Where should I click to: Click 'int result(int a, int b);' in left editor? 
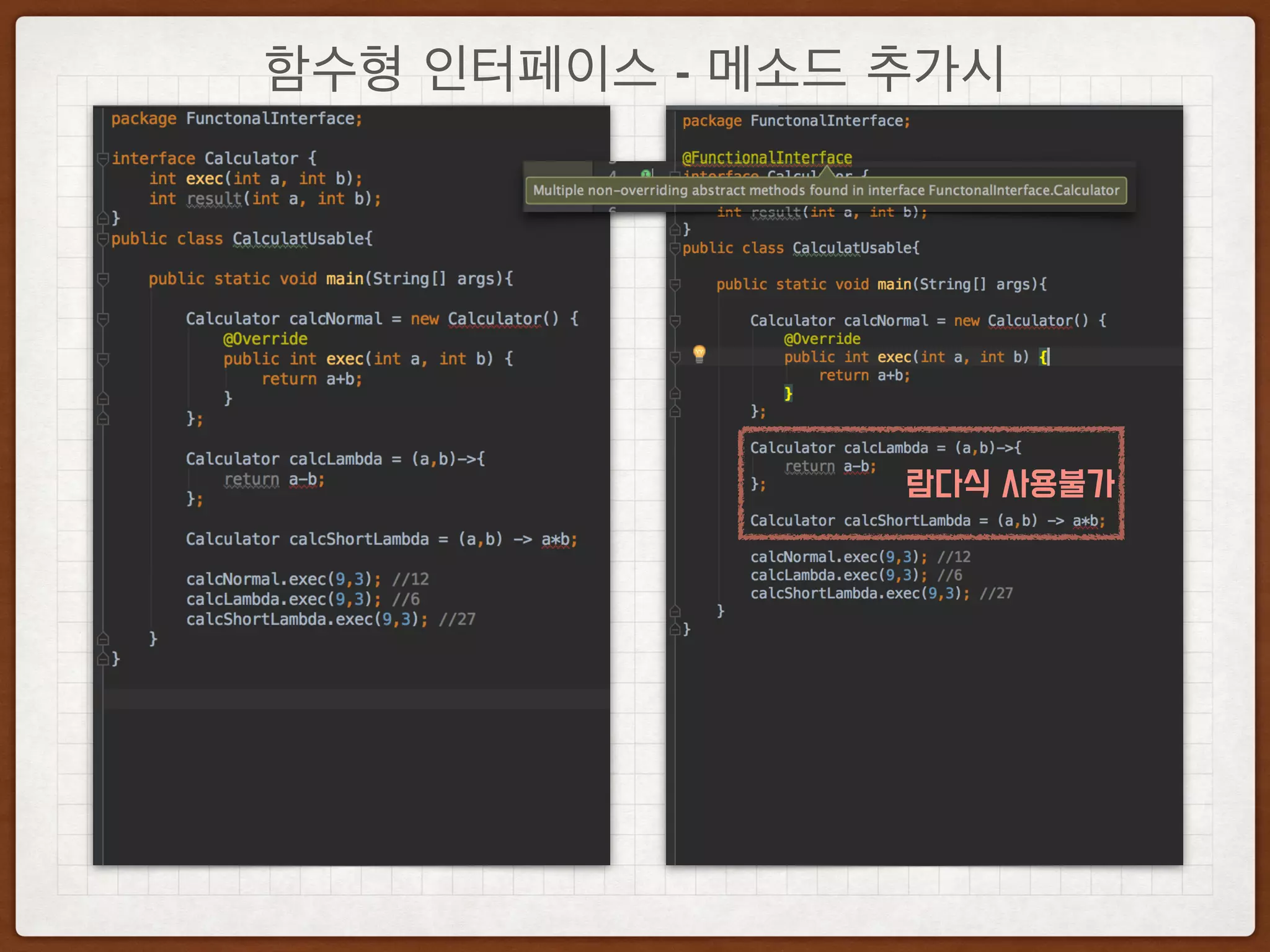click(x=265, y=199)
